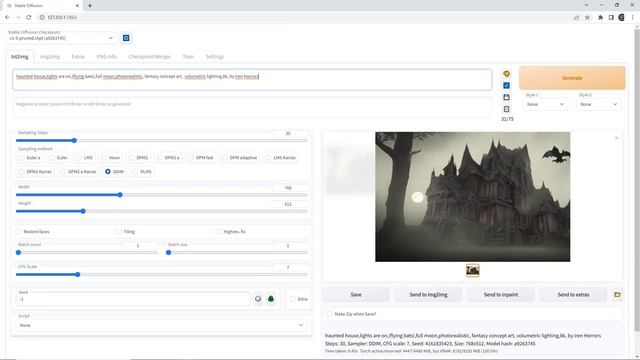Click the green recycle icon to reuse the last seed
Screen dimensions: 640x360
[x=271, y=299]
